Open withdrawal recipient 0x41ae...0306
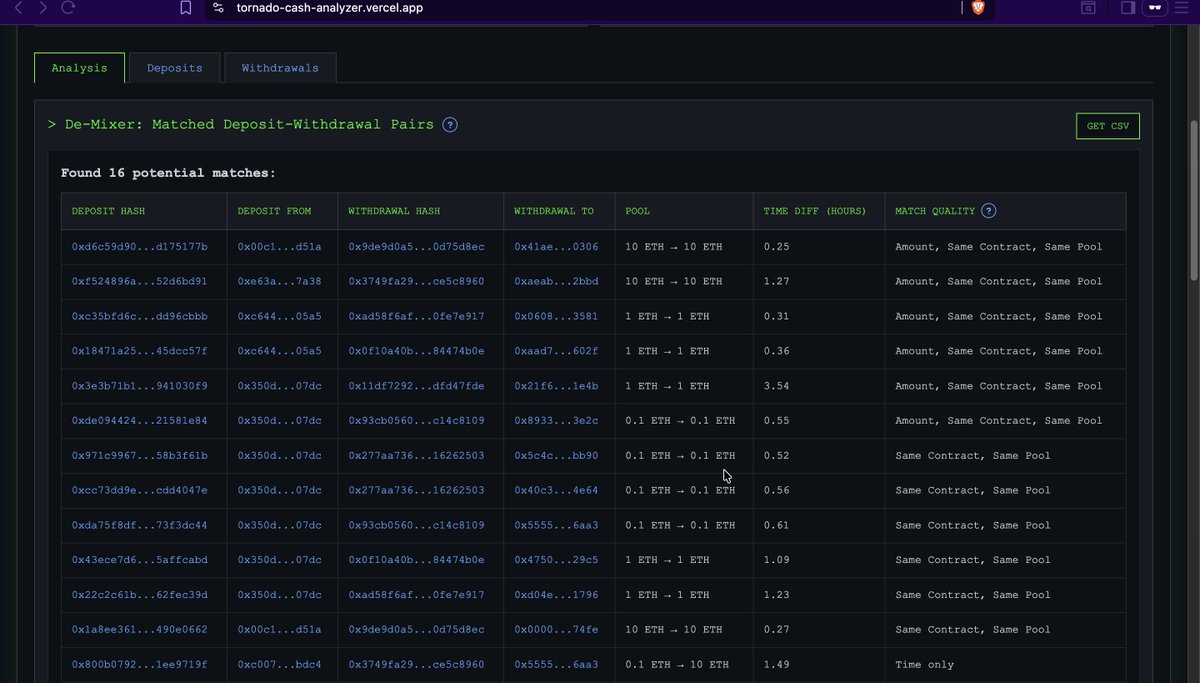This screenshot has height=683, width=1200. point(556,246)
